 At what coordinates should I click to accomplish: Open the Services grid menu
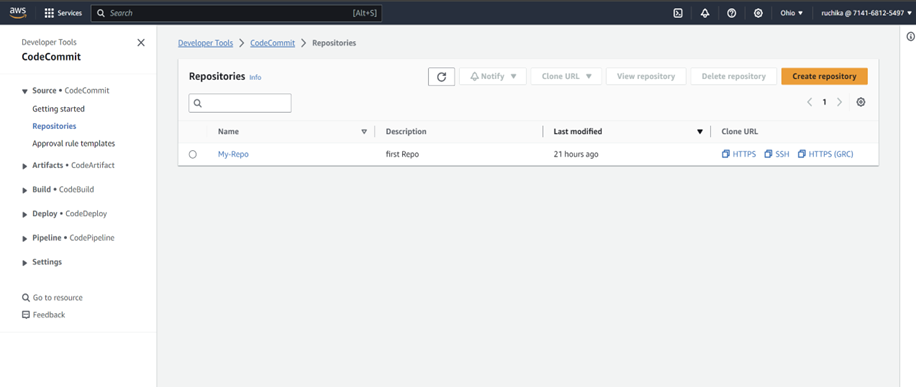tap(63, 13)
